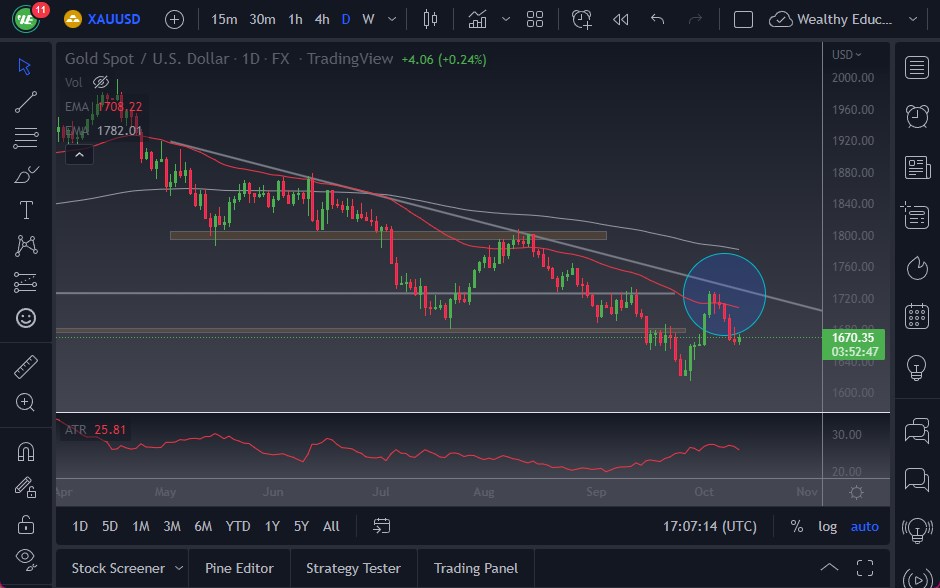Click the blue circle highlight on chart
Screen dimensions: 940x588
point(724,292)
